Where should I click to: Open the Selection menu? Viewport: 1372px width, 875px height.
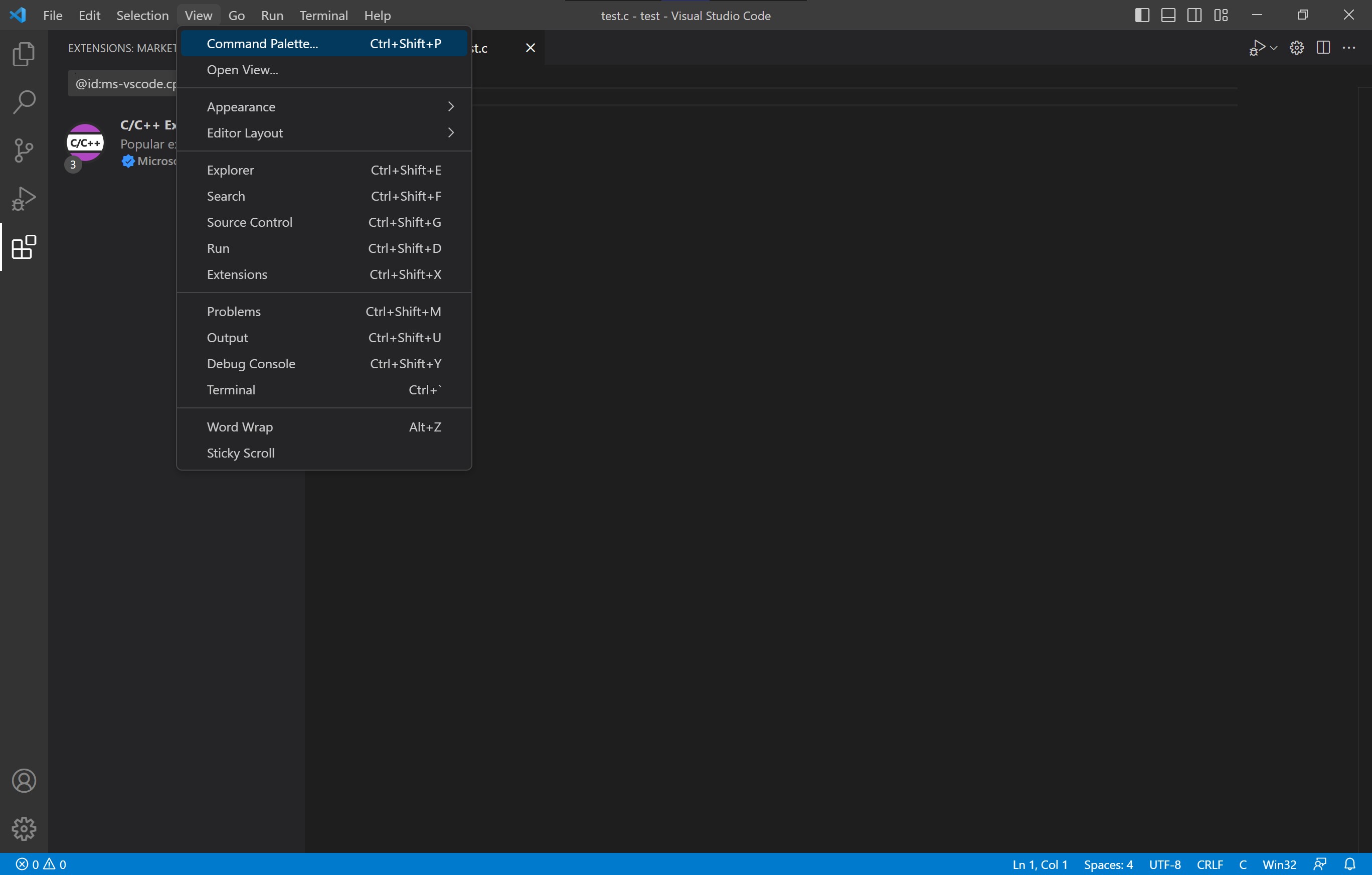tap(142, 16)
